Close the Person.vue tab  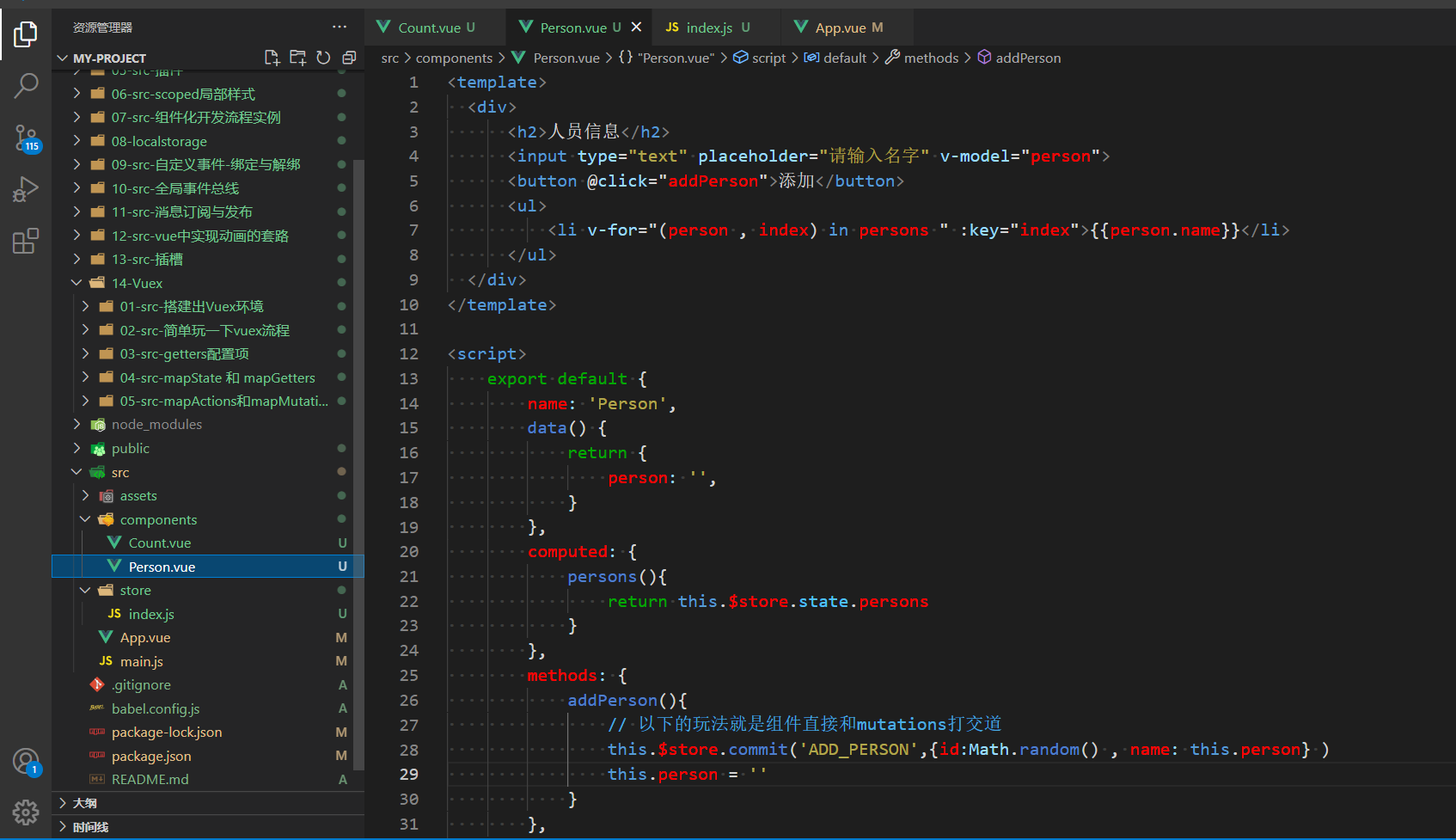[636, 27]
